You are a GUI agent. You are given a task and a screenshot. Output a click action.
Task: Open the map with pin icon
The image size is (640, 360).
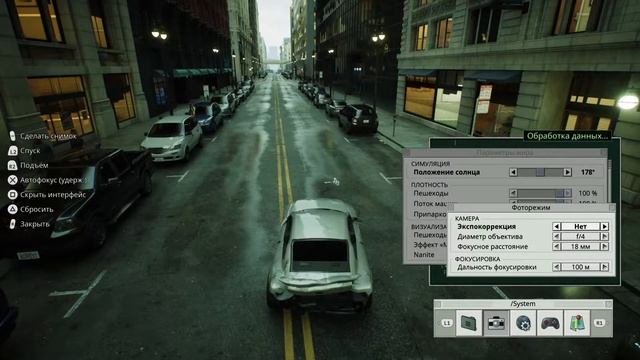(x=577, y=323)
